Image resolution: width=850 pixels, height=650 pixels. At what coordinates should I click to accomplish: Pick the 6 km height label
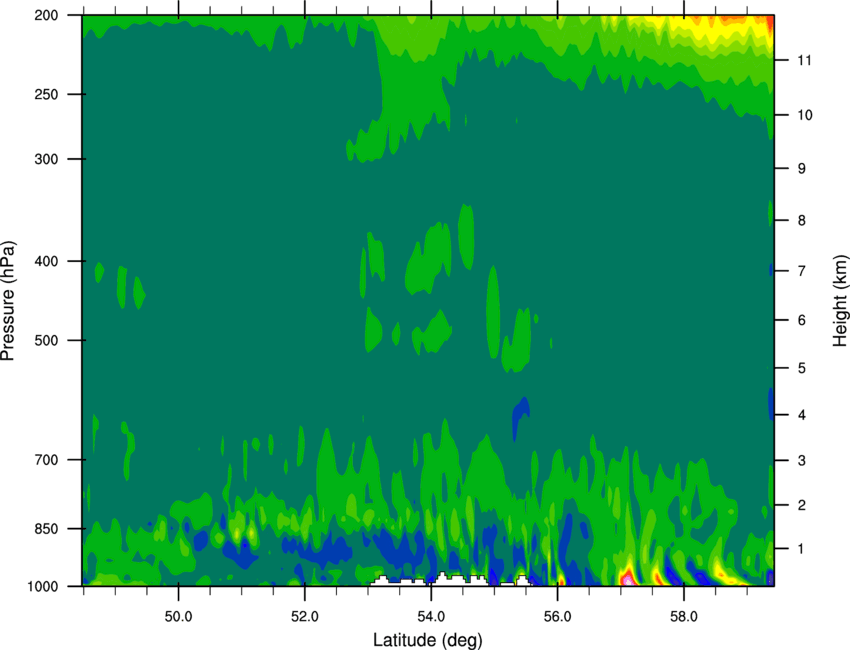point(802,320)
